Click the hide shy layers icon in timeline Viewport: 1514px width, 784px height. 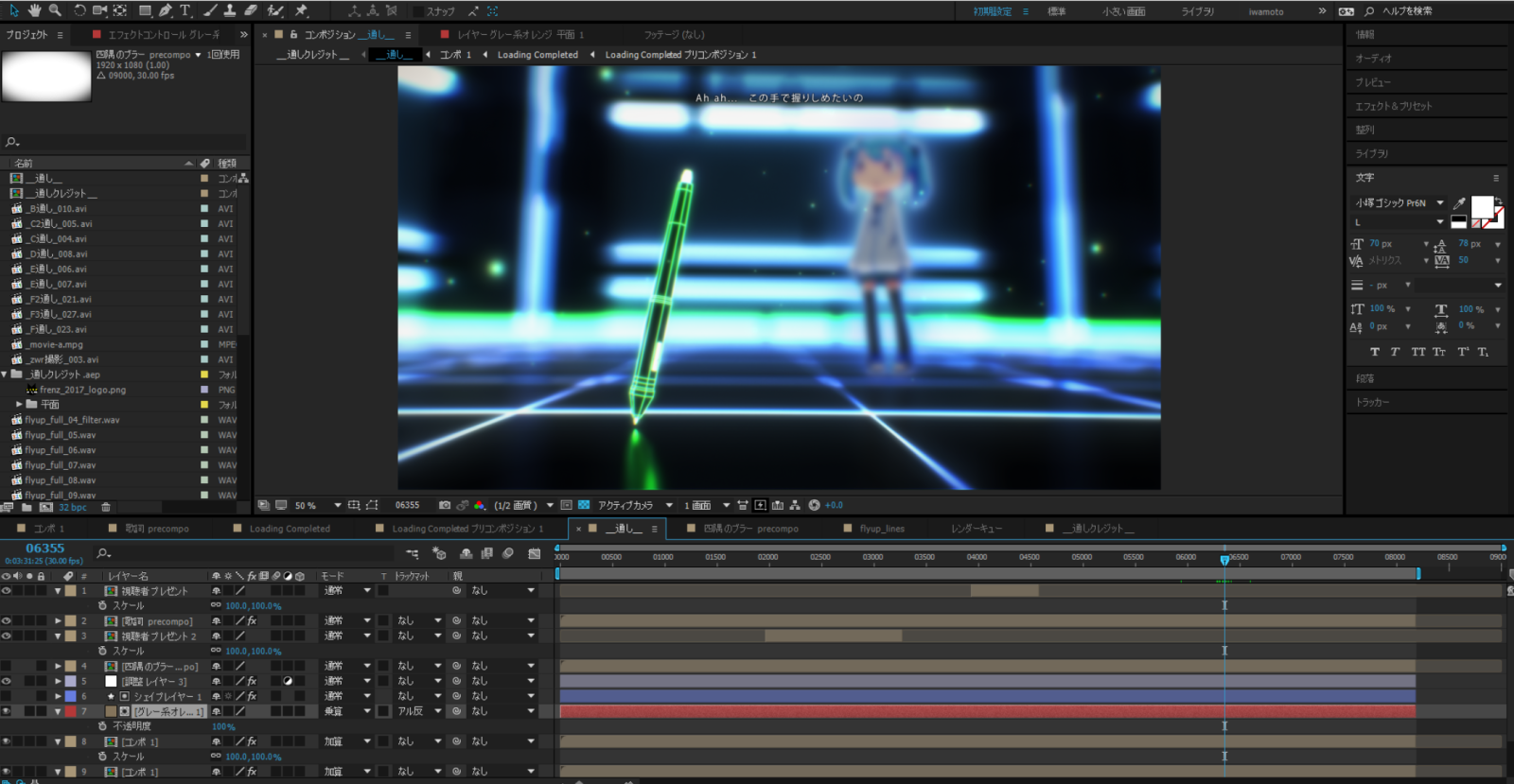(466, 553)
